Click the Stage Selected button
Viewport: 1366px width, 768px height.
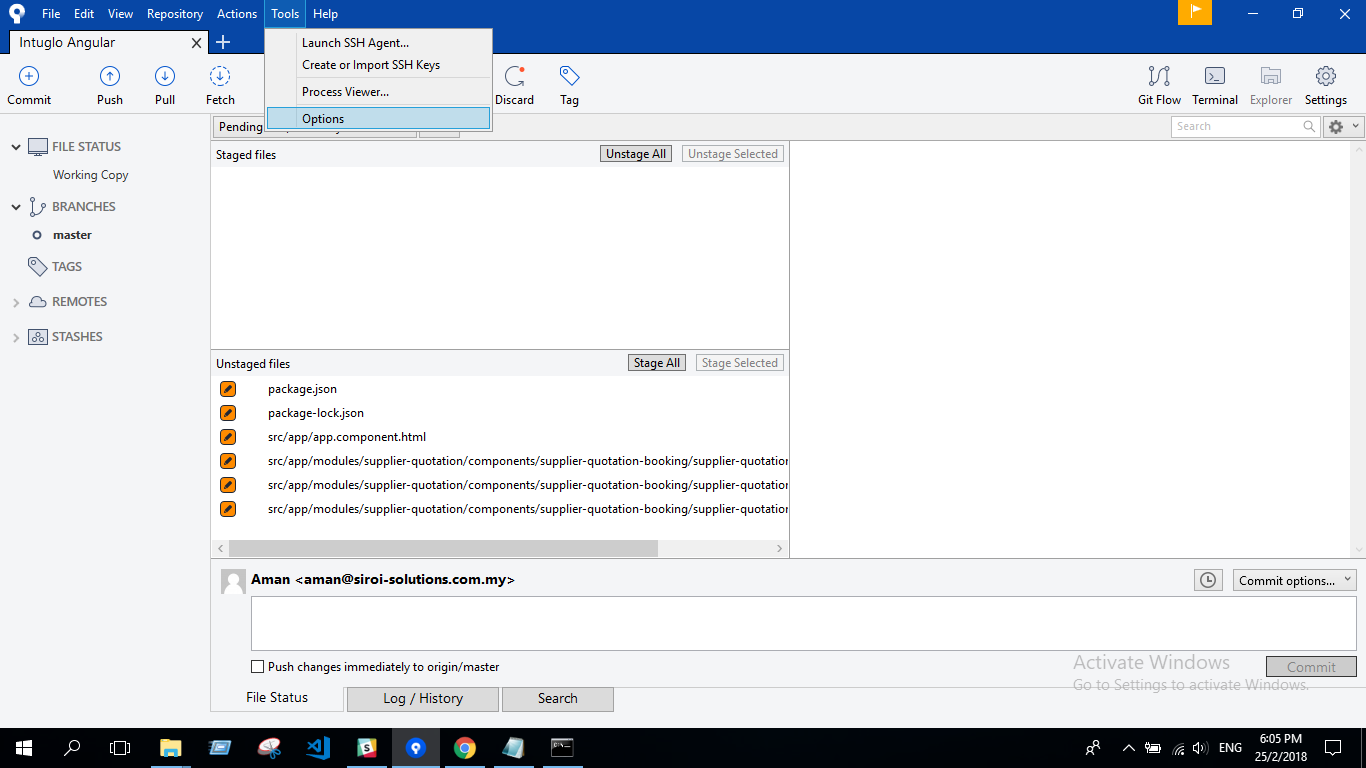click(x=739, y=363)
